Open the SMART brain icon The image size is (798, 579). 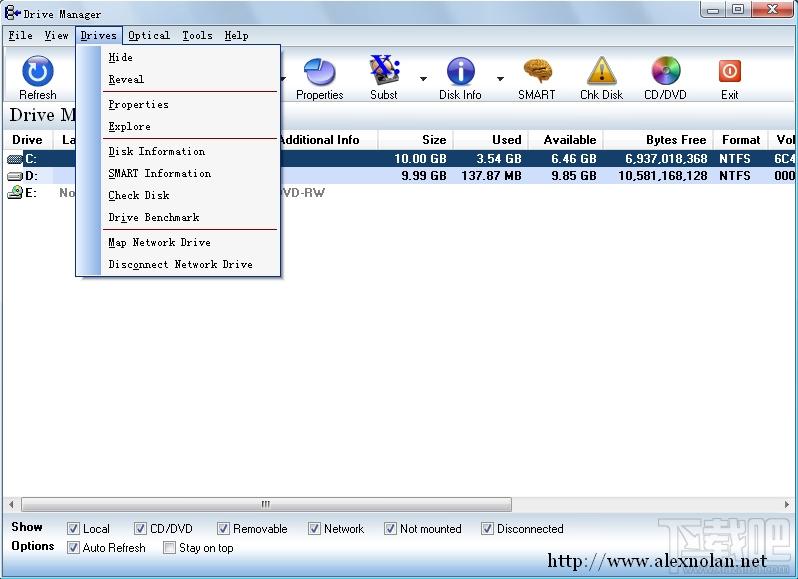[537, 72]
